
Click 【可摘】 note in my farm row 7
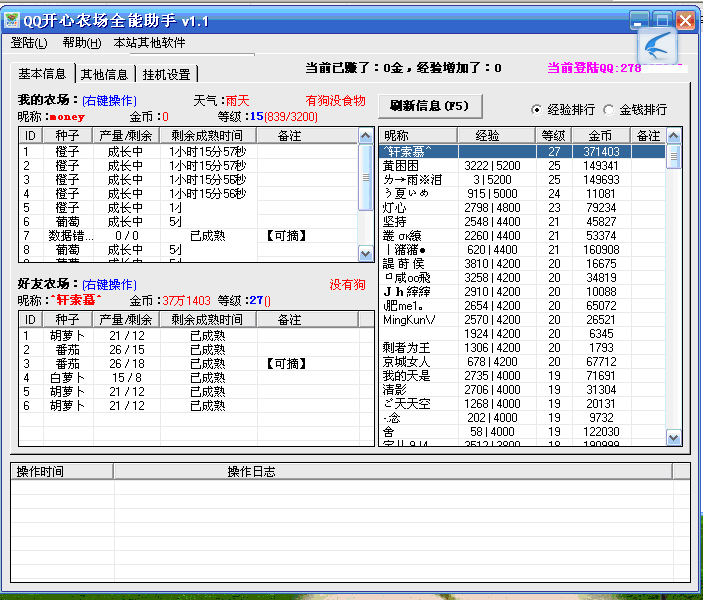point(286,235)
